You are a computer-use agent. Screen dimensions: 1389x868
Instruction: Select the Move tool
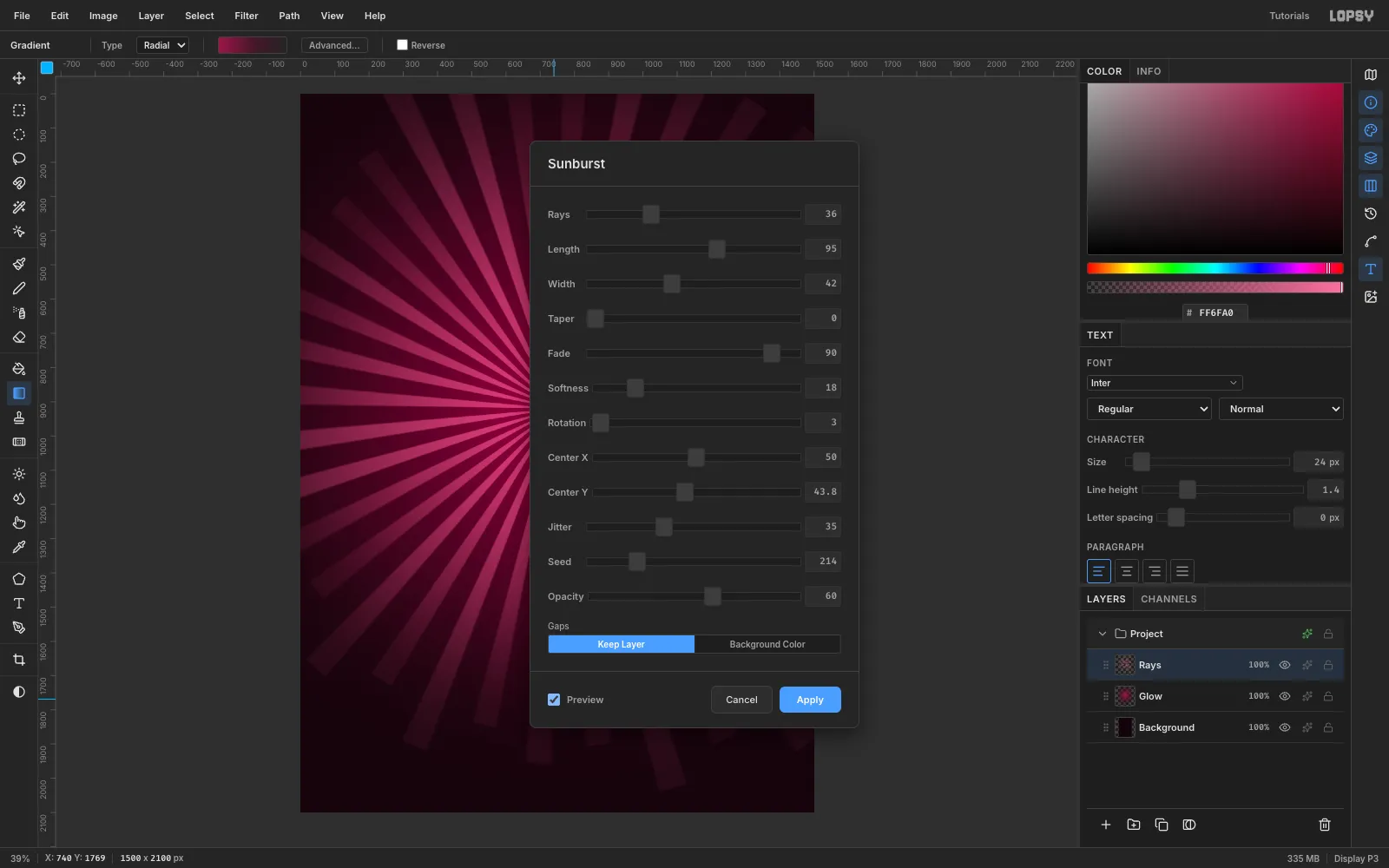[x=19, y=78]
